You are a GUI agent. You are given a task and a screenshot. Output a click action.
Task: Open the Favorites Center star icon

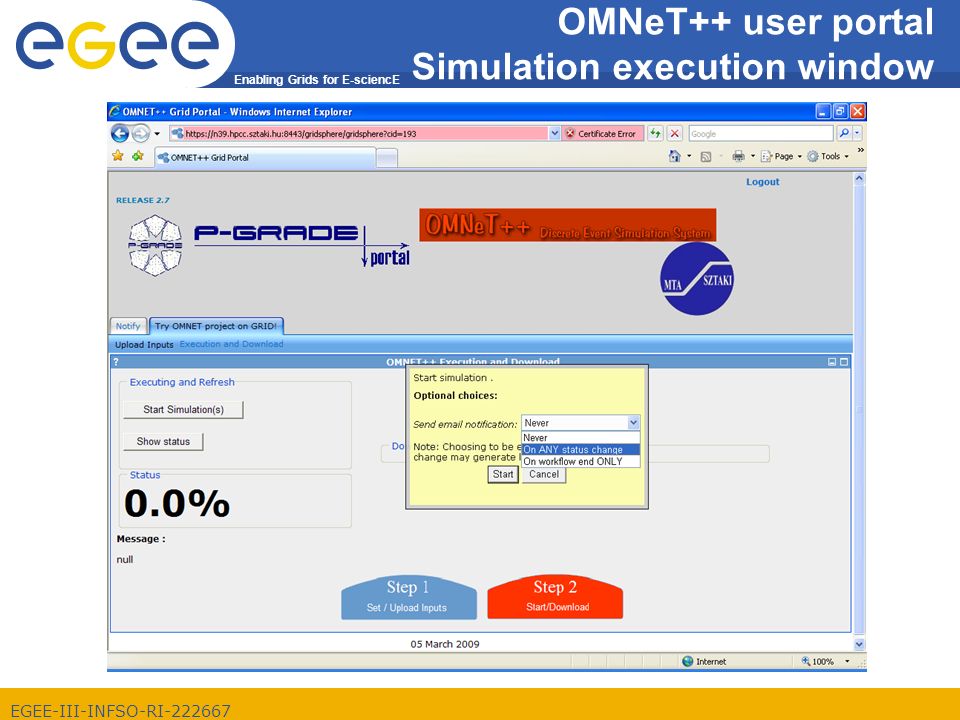118,156
